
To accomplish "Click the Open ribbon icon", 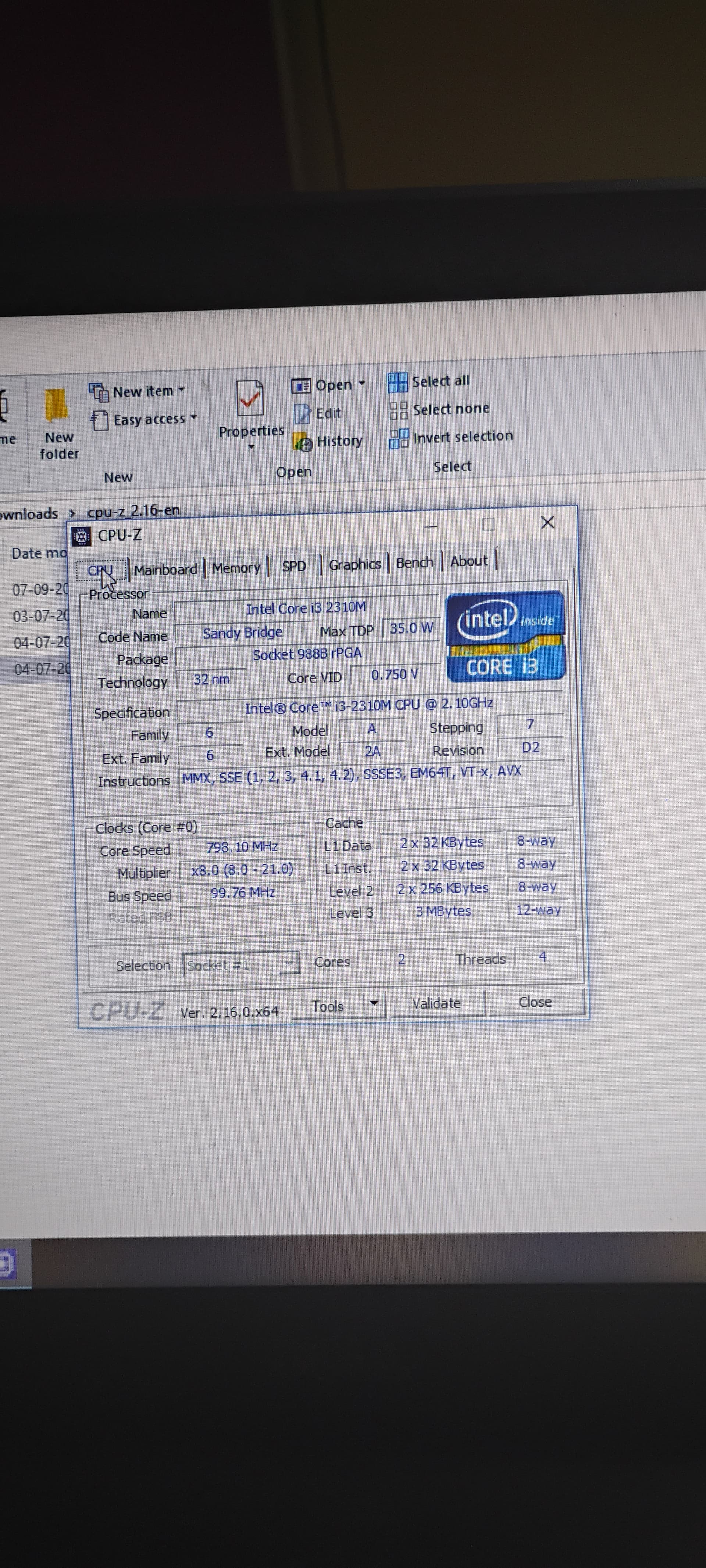I will pos(301,386).
